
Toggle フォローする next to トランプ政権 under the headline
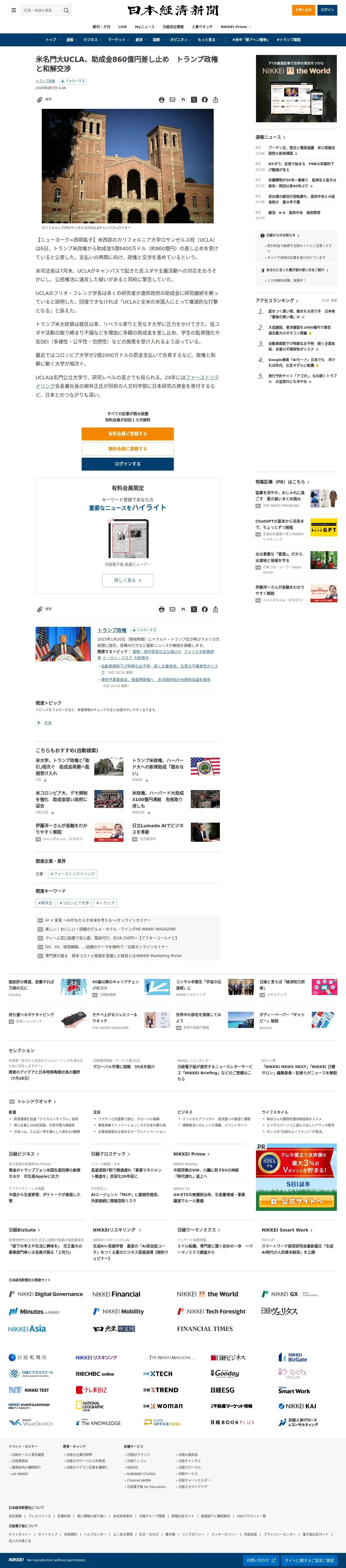[x=72, y=81]
